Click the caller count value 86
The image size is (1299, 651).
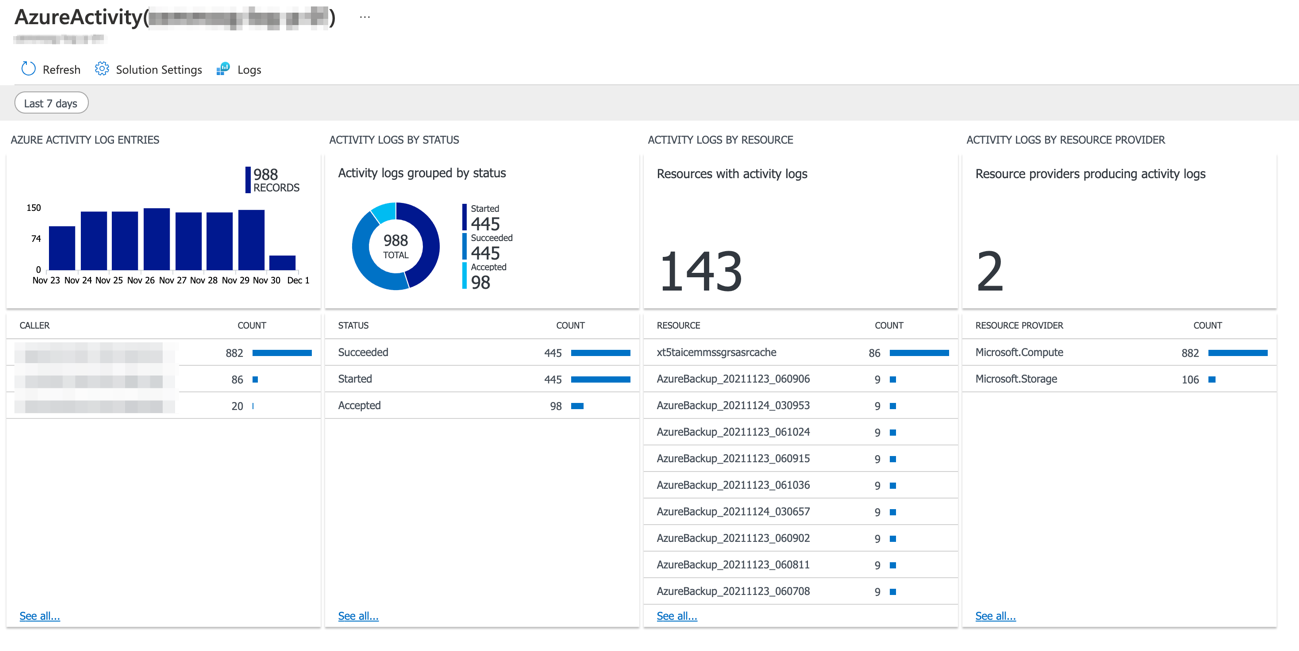point(237,380)
